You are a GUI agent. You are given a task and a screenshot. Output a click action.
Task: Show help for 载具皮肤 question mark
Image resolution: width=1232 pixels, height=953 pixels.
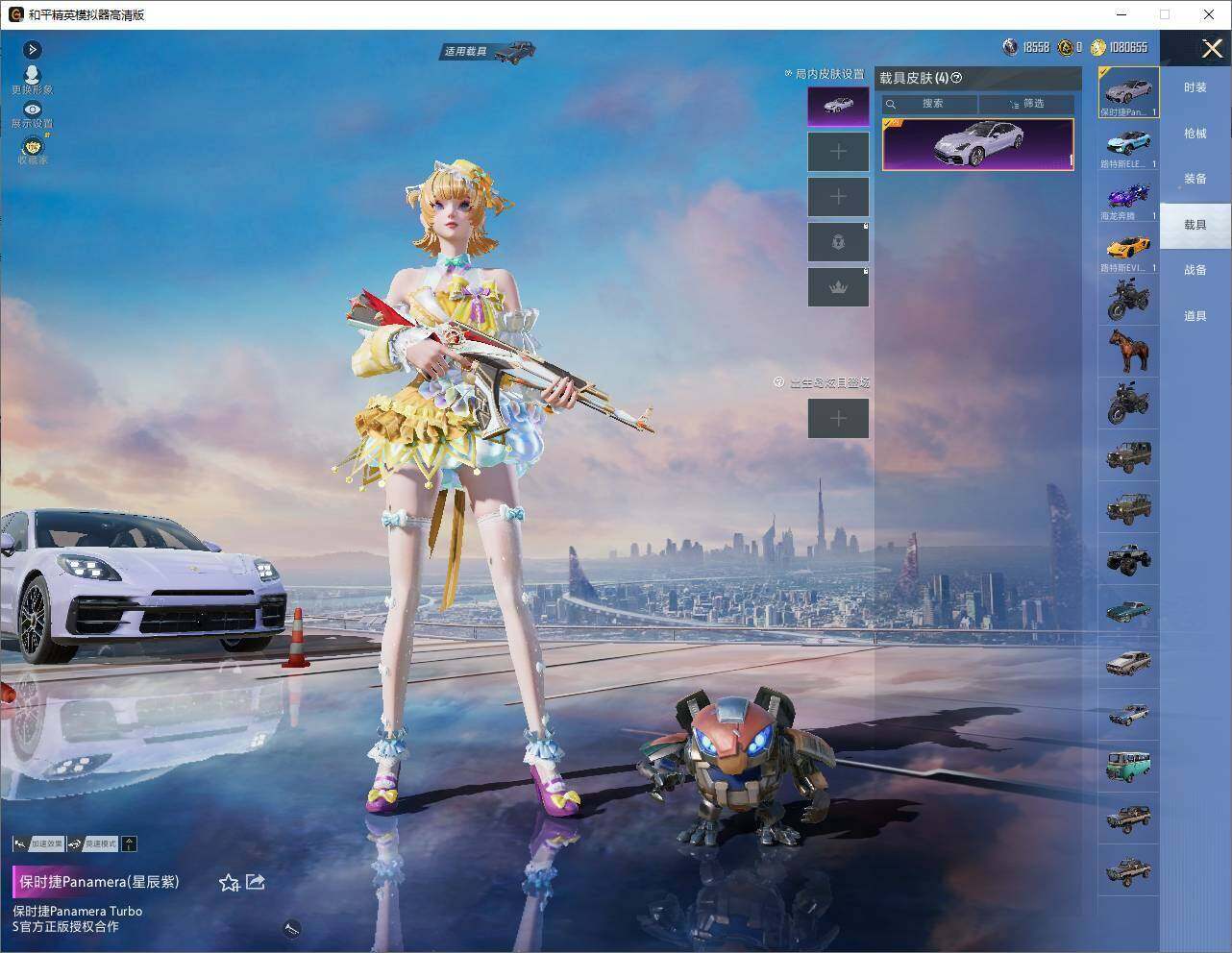pyautogui.click(x=956, y=78)
